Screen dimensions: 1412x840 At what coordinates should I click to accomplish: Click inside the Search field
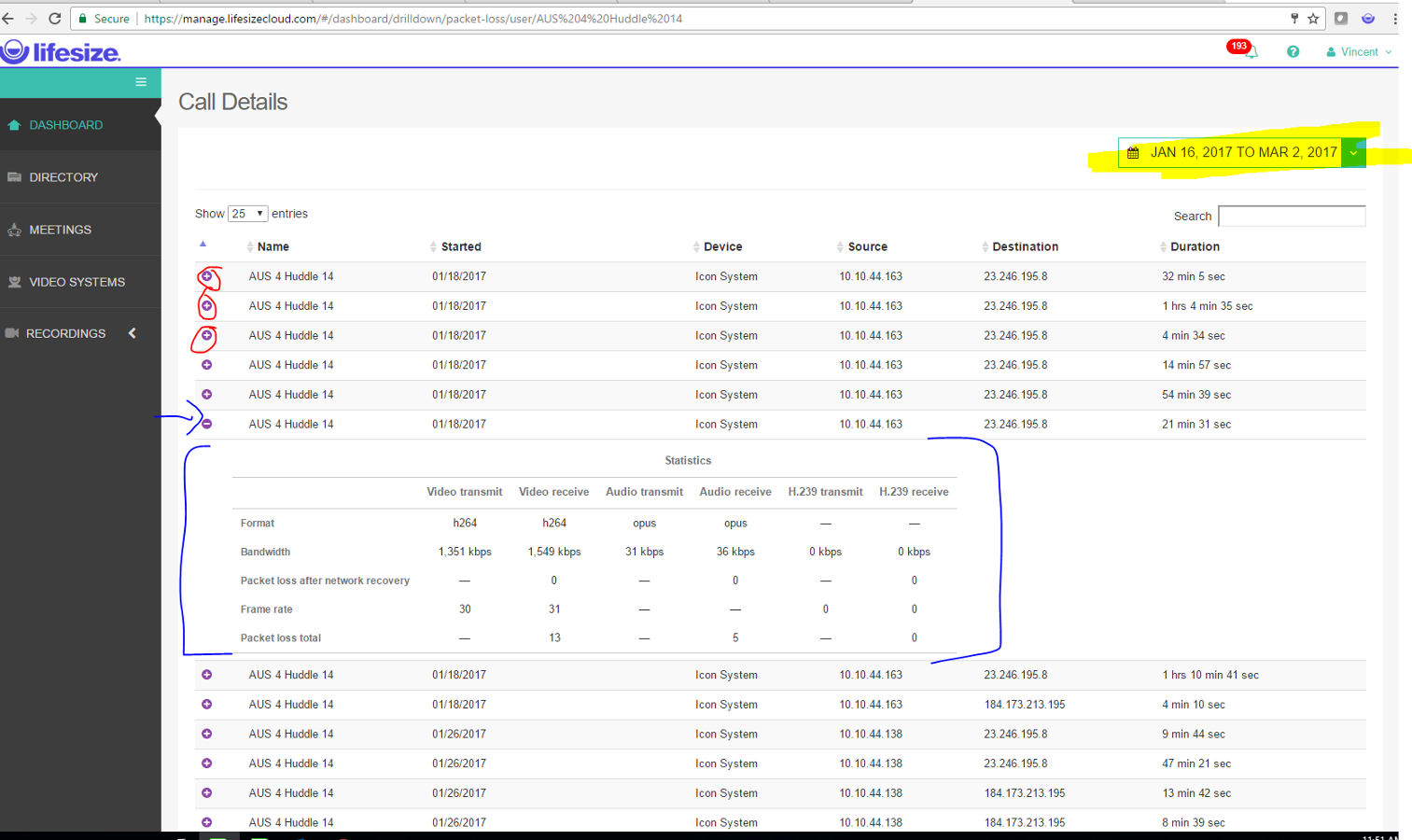coord(1292,216)
